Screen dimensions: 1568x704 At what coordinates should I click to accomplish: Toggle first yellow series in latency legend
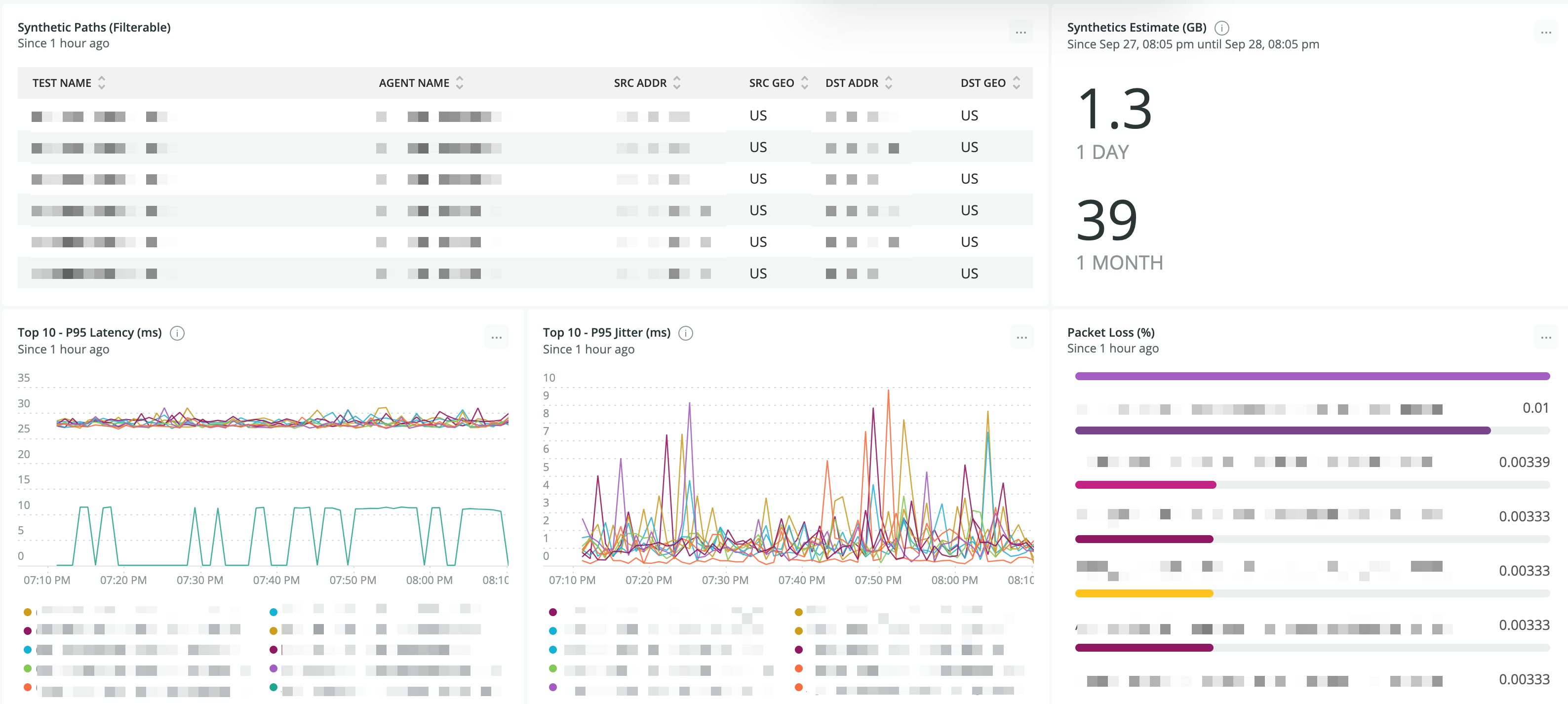pos(27,612)
